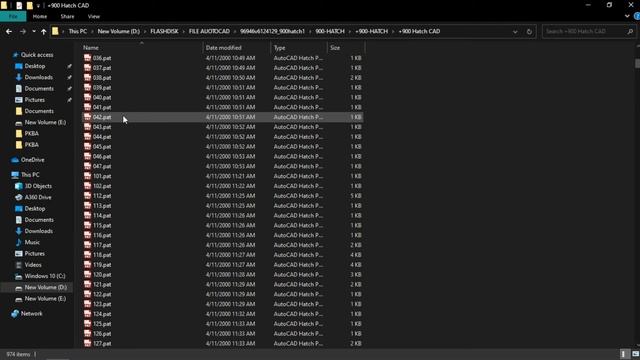Open A360 Drive in sidebar
Image resolution: width=640 pixels, height=360 pixels.
coord(38,198)
